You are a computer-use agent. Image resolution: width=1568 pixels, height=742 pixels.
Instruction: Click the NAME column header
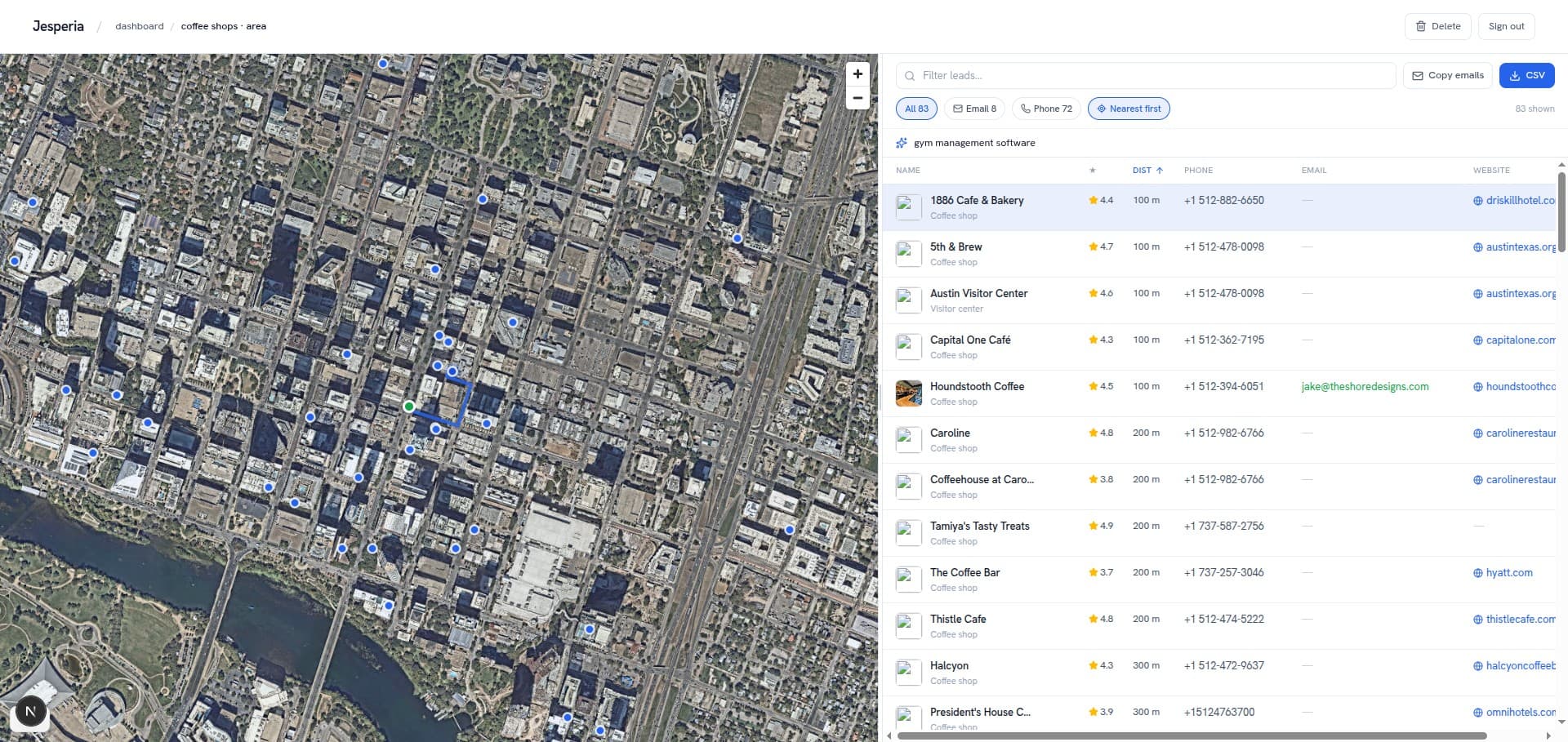click(907, 171)
